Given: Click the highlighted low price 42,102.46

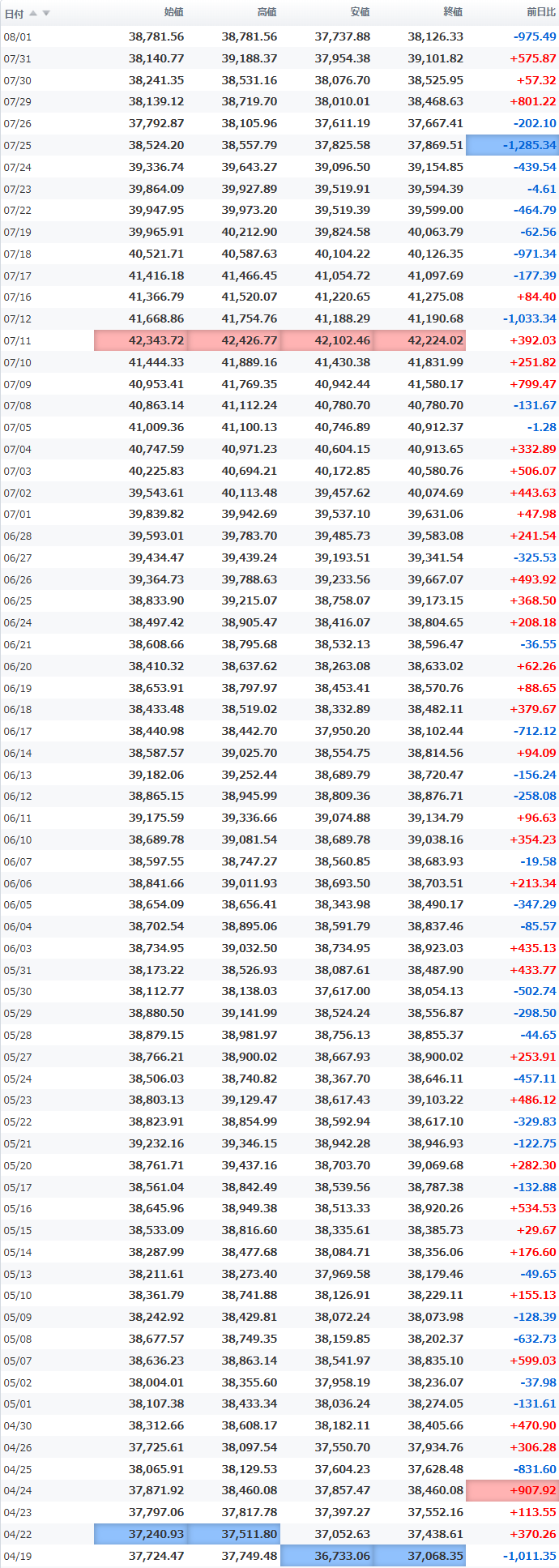Looking at the screenshot, I should point(327,340).
